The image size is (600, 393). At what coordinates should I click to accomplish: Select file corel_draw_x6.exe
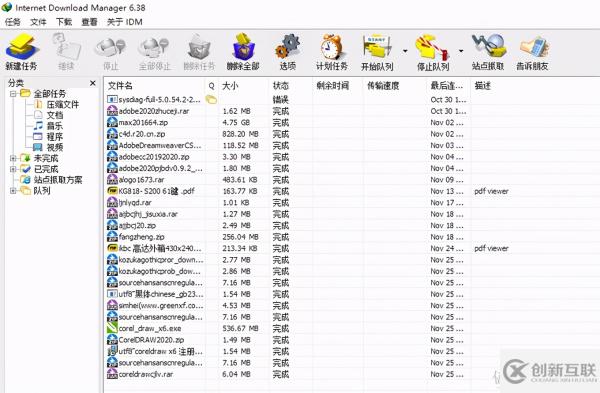[150, 328]
